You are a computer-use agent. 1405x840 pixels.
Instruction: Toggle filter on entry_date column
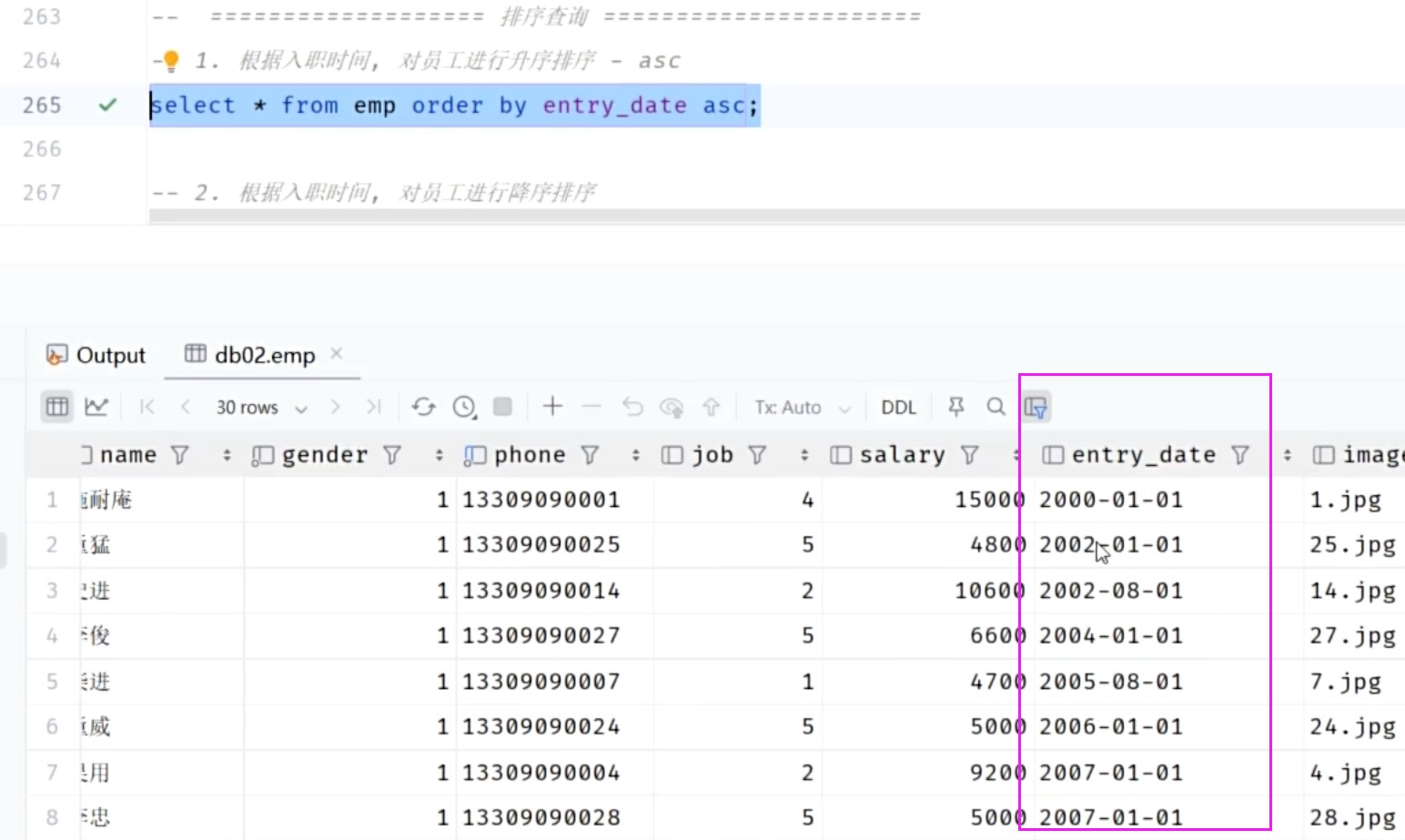pos(1240,455)
